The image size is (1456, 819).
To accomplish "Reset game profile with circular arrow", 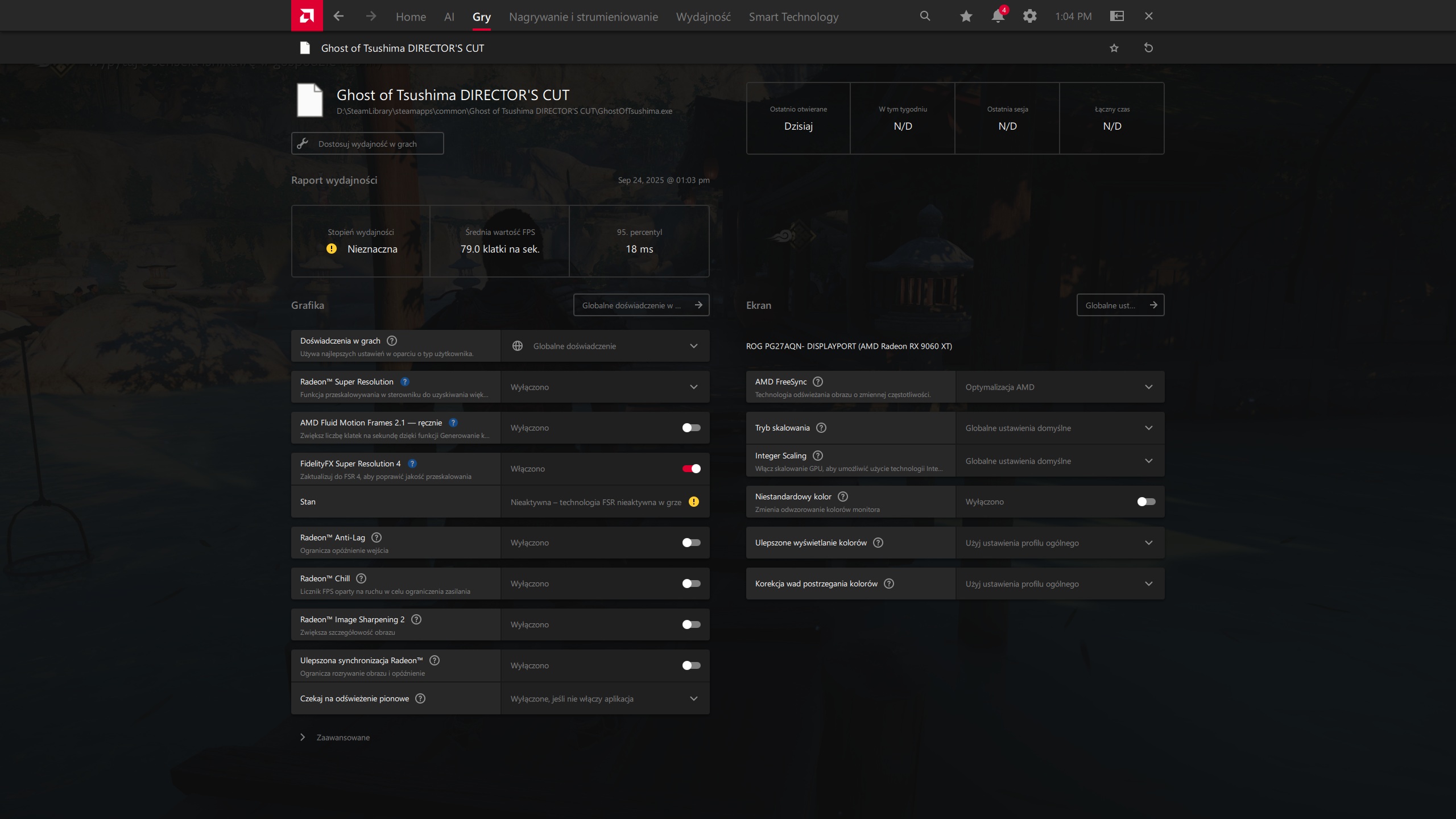I will coord(1148,48).
